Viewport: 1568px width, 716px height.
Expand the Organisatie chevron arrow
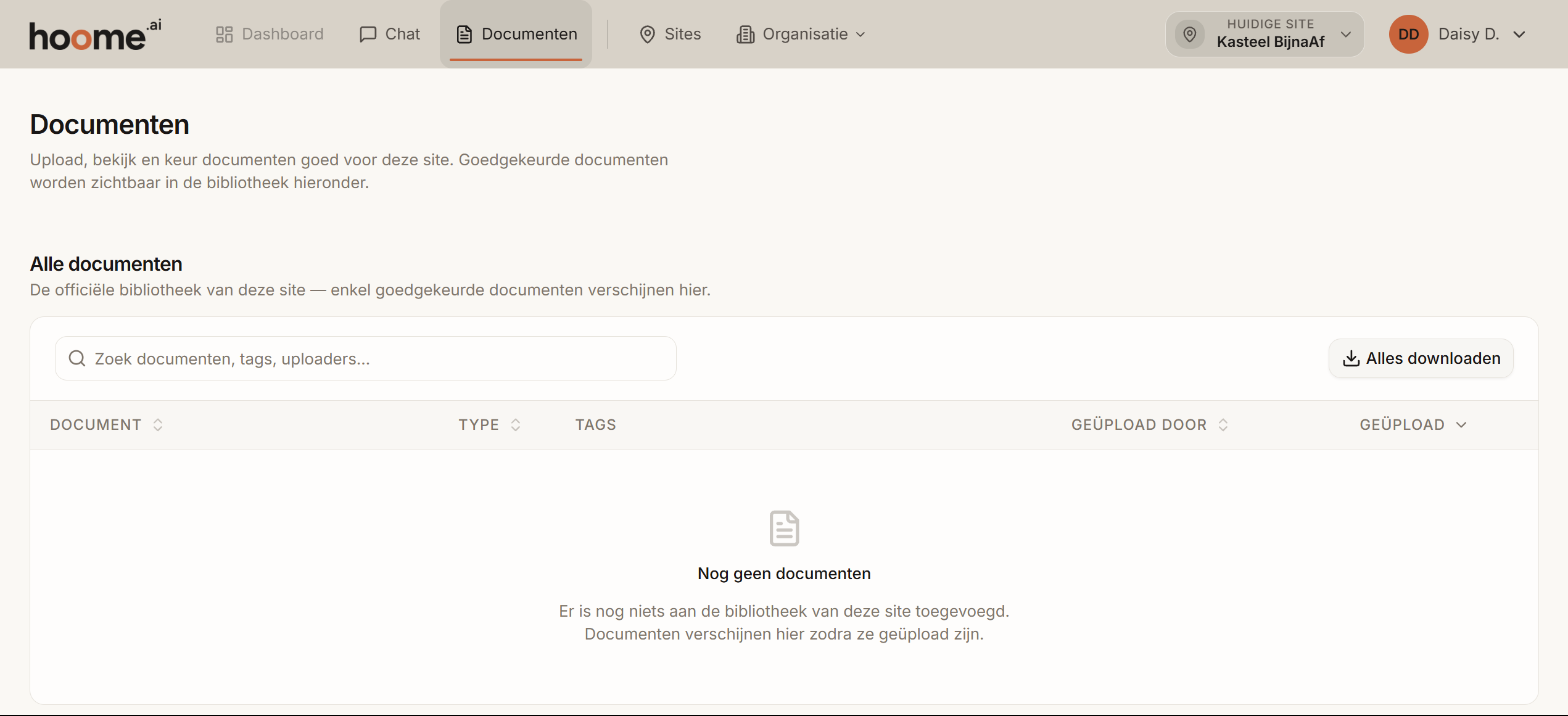pyautogui.click(x=860, y=34)
